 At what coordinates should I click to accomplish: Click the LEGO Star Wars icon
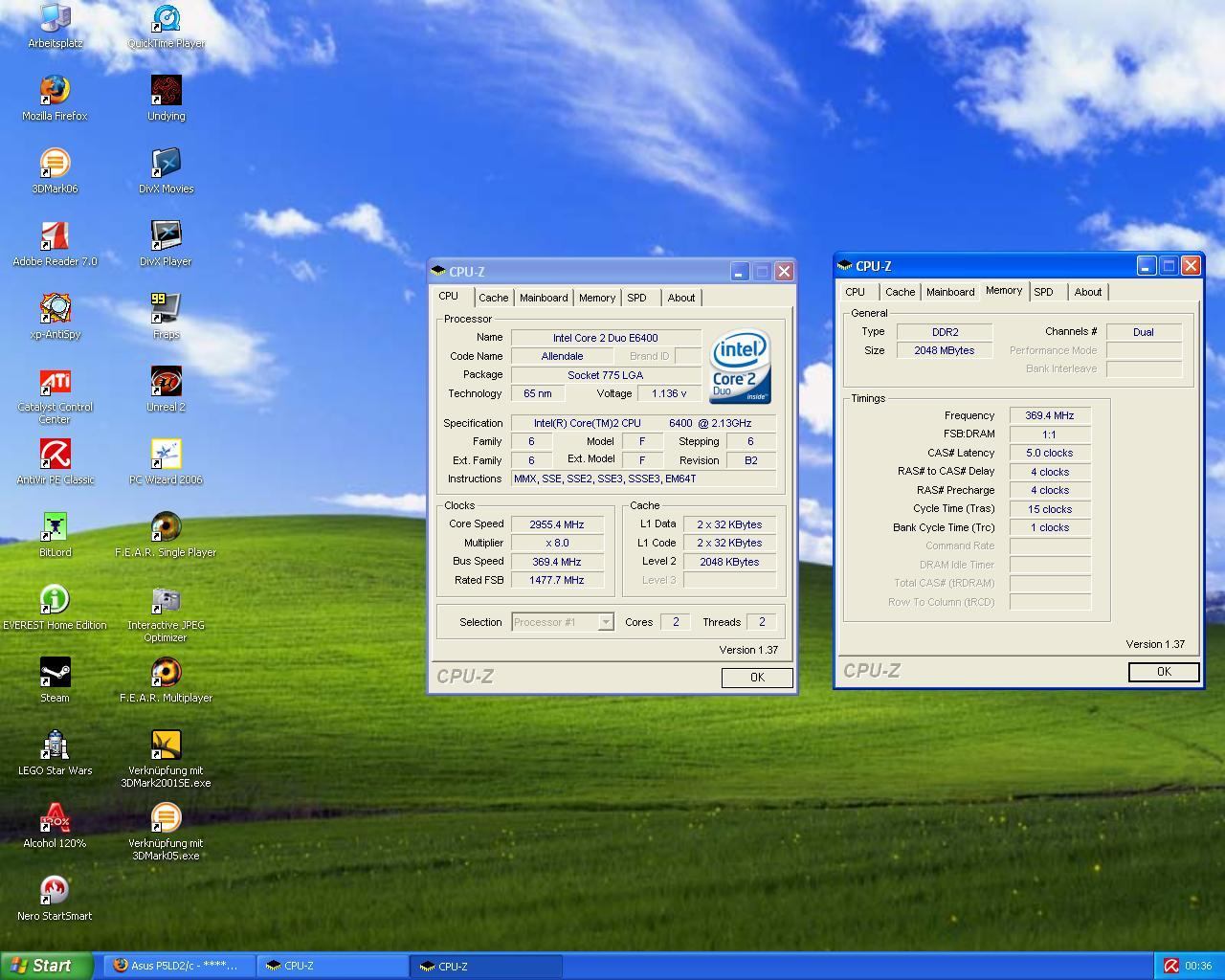[55, 746]
